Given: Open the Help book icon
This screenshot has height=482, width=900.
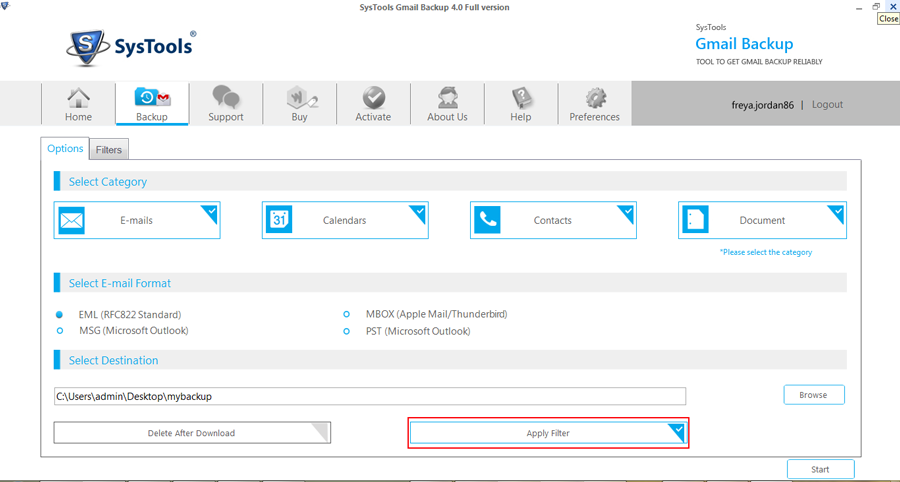Looking at the screenshot, I should point(521,104).
